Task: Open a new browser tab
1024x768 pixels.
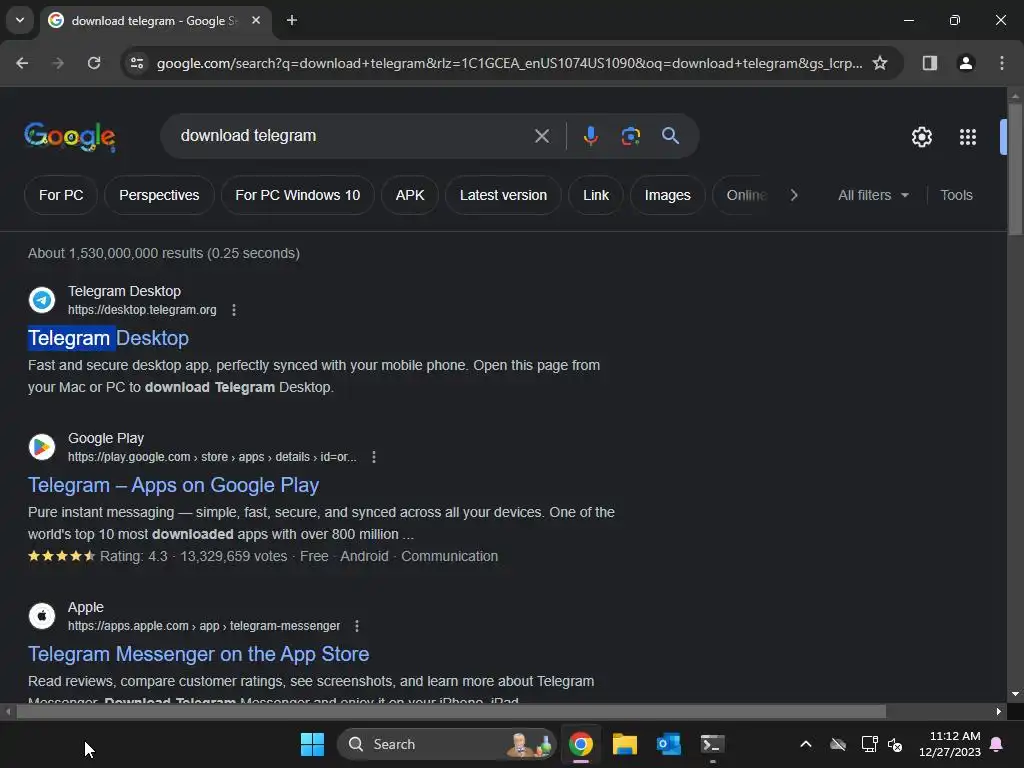Action: 292,20
